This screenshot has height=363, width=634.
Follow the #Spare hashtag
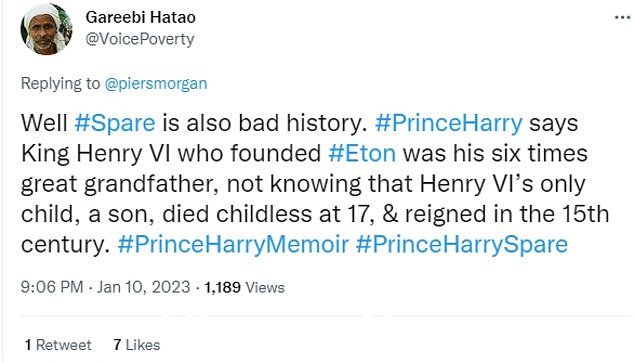115,122
